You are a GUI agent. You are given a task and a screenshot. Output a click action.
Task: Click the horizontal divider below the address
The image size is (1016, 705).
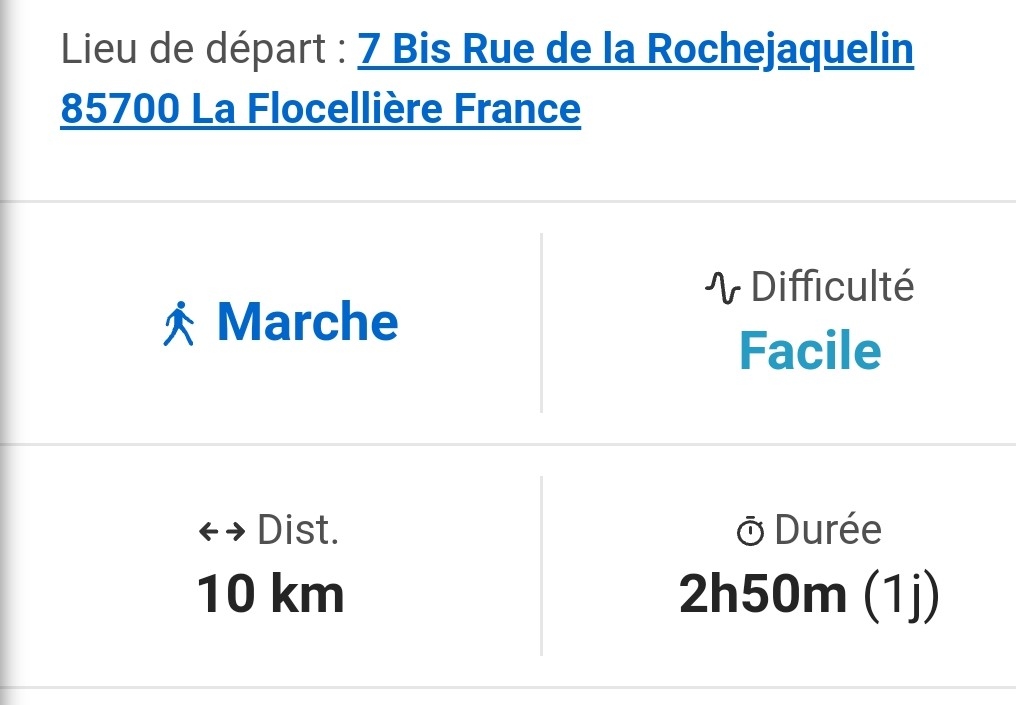508,201
